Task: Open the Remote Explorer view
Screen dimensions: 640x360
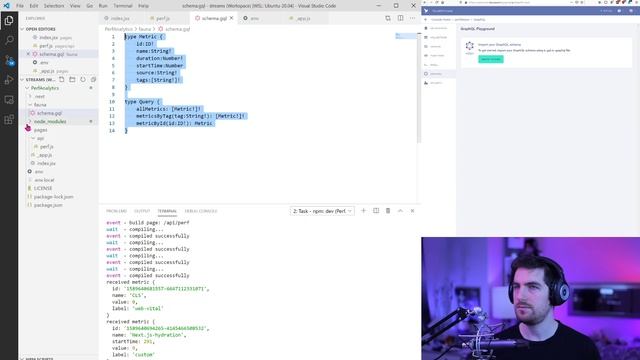Action: click(x=9, y=100)
